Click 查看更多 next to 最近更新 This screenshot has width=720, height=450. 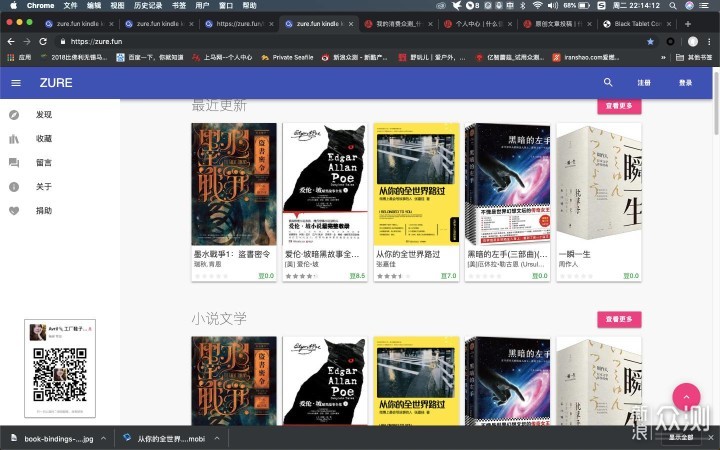(x=619, y=106)
